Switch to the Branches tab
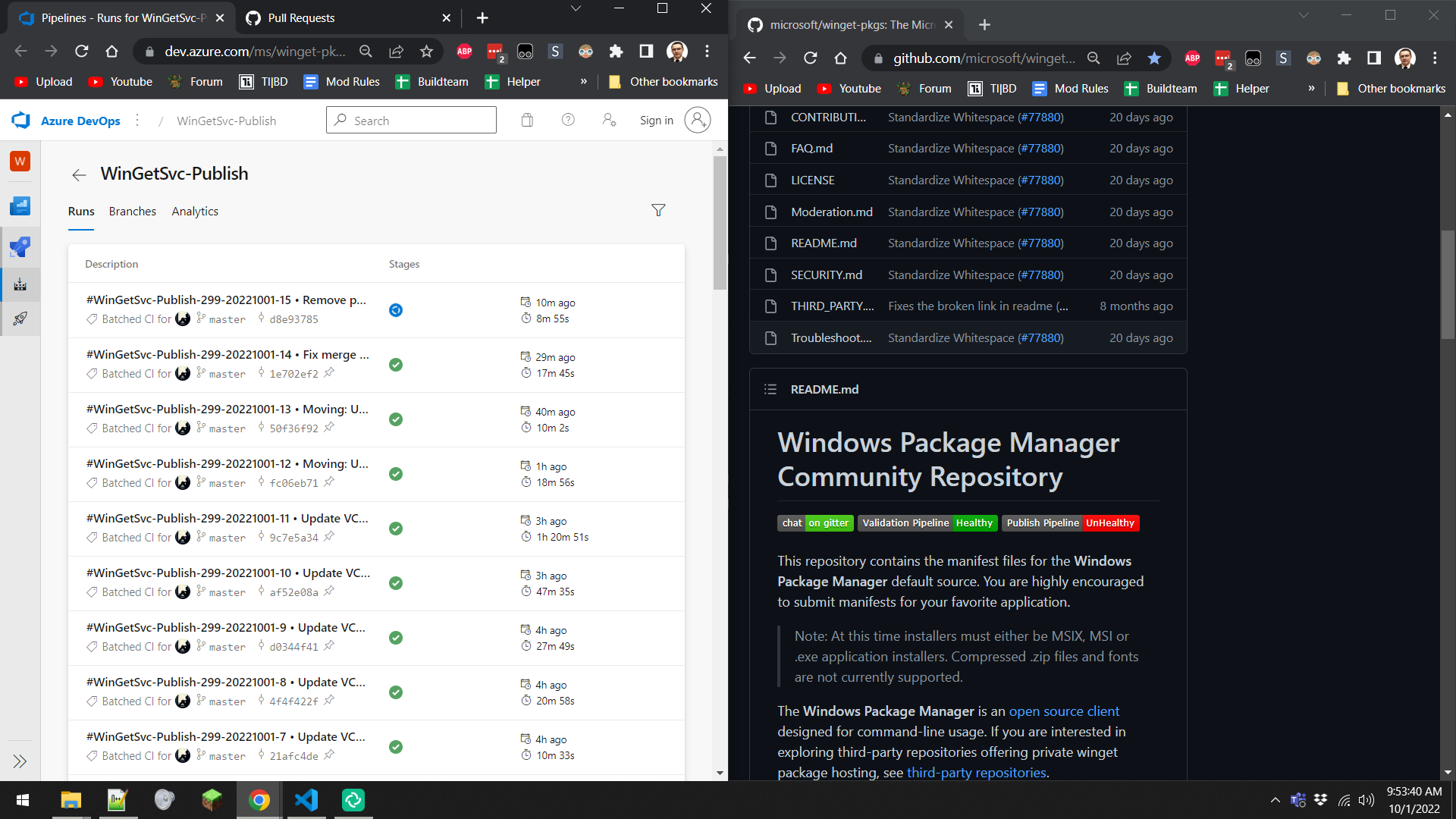Image resolution: width=1456 pixels, height=819 pixels. (133, 212)
